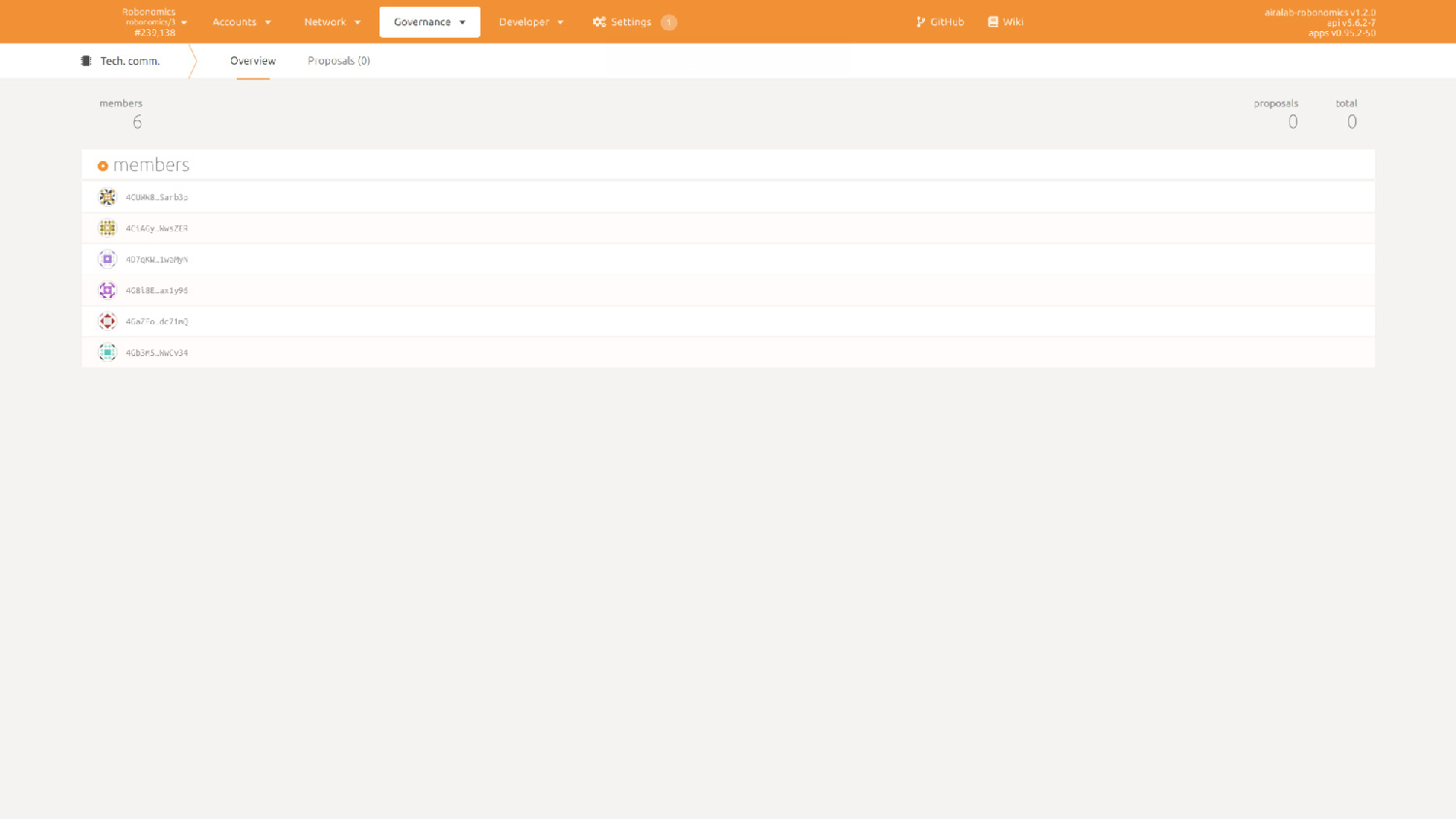This screenshot has width=1456, height=819.
Task: Open the Network dropdown menu
Action: coord(331,21)
